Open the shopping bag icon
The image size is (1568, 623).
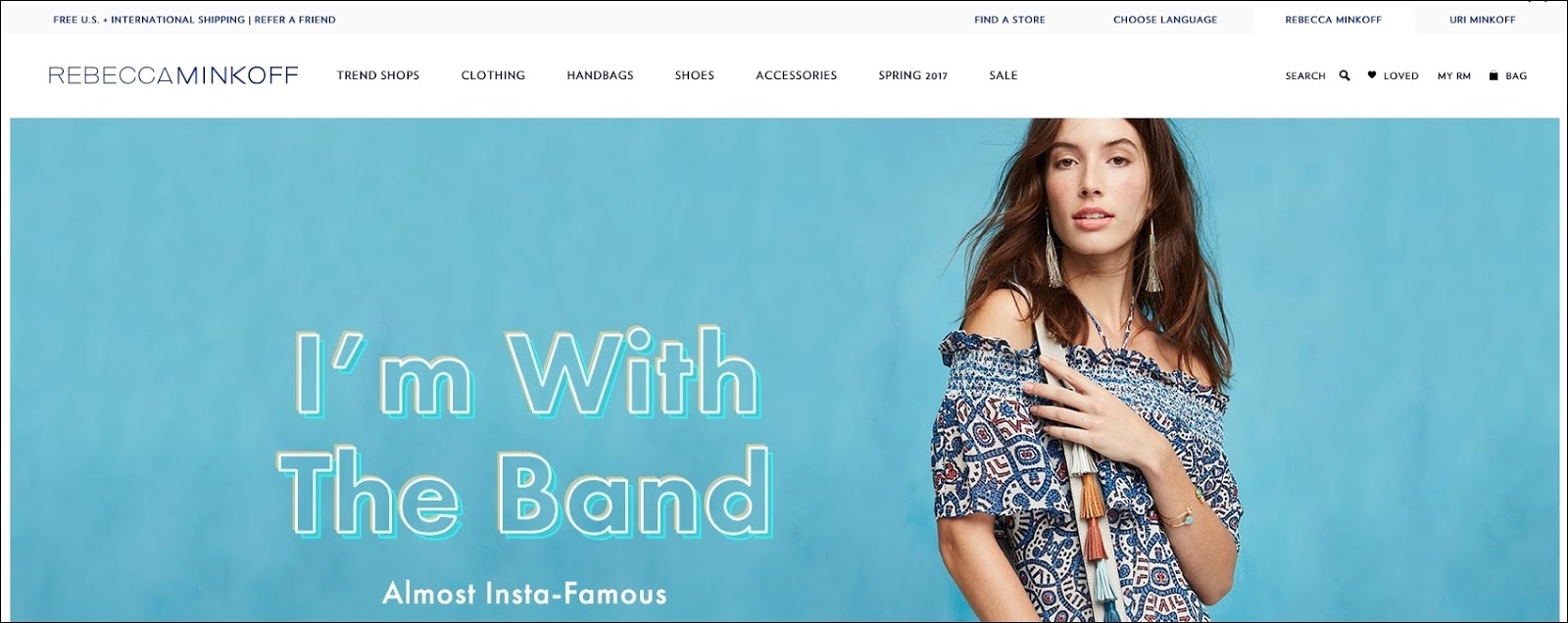(x=1494, y=75)
